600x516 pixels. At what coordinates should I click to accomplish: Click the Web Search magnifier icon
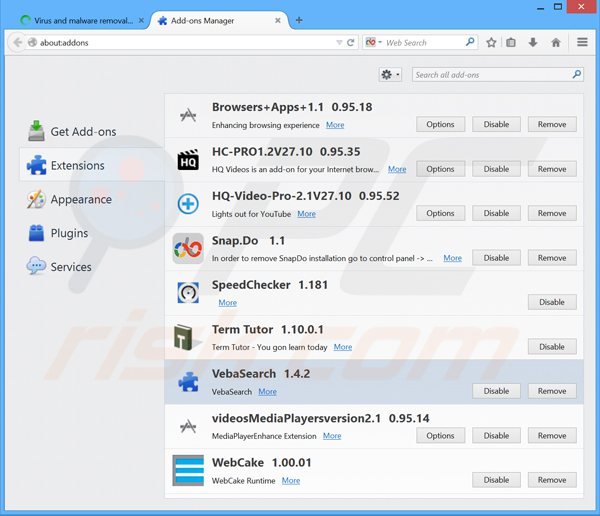click(470, 42)
